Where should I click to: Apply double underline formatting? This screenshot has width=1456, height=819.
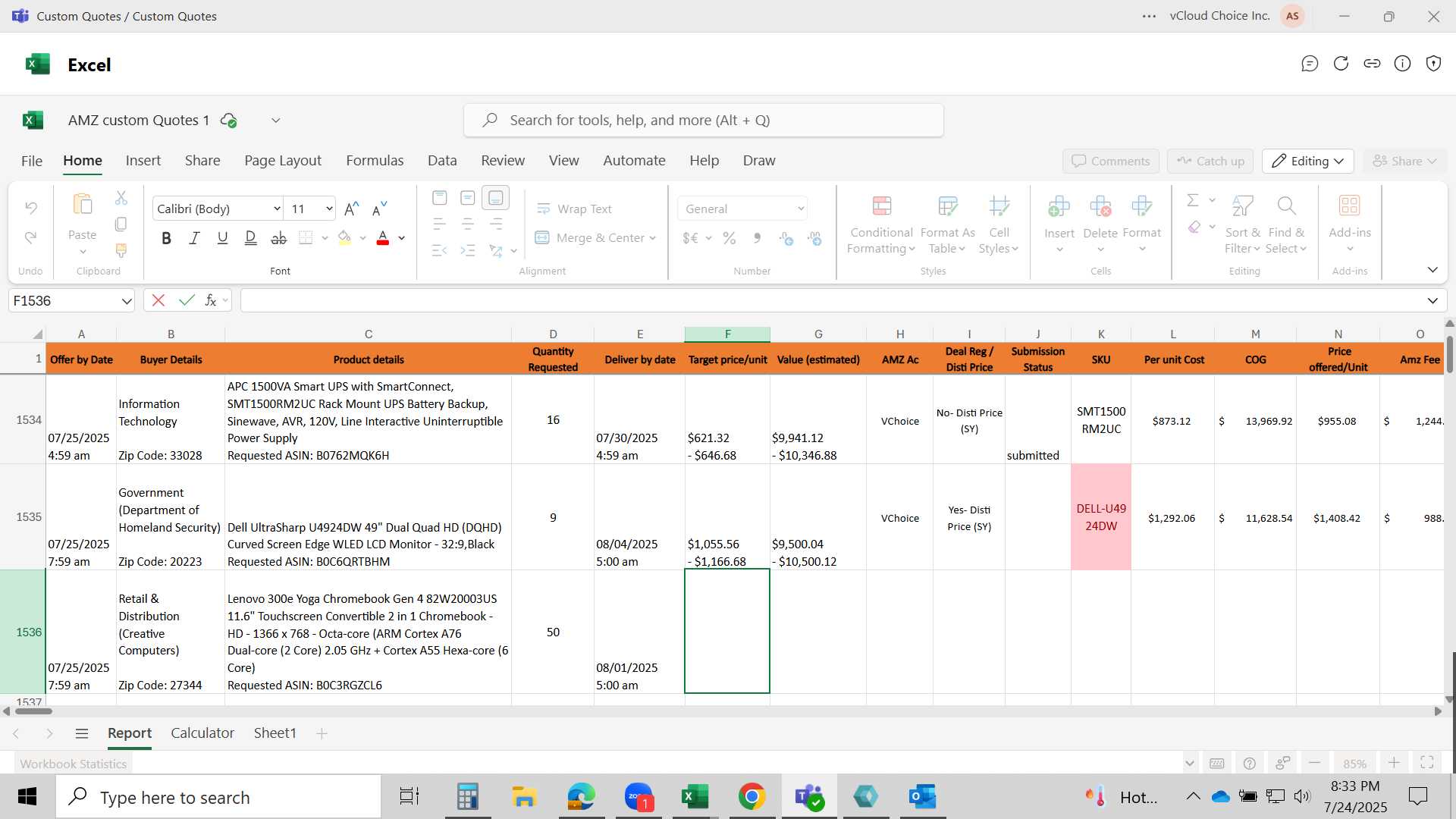click(x=251, y=238)
